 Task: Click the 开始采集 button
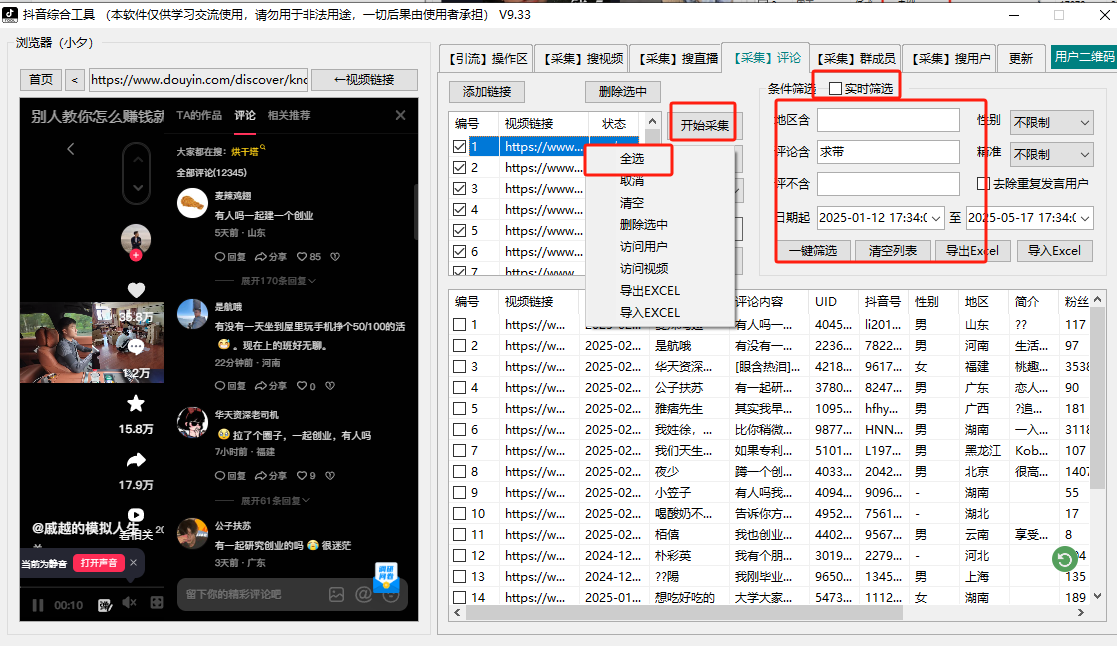pyautogui.click(x=704, y=126)
